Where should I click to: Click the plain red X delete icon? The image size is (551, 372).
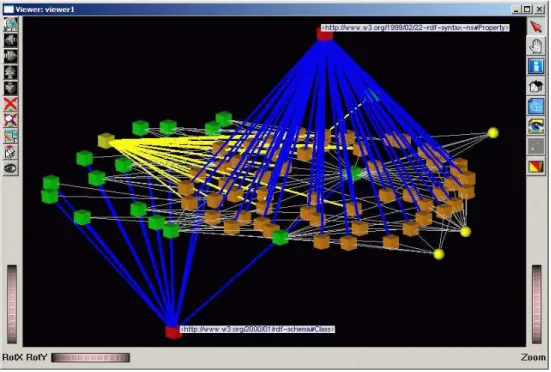click(11, 104)
